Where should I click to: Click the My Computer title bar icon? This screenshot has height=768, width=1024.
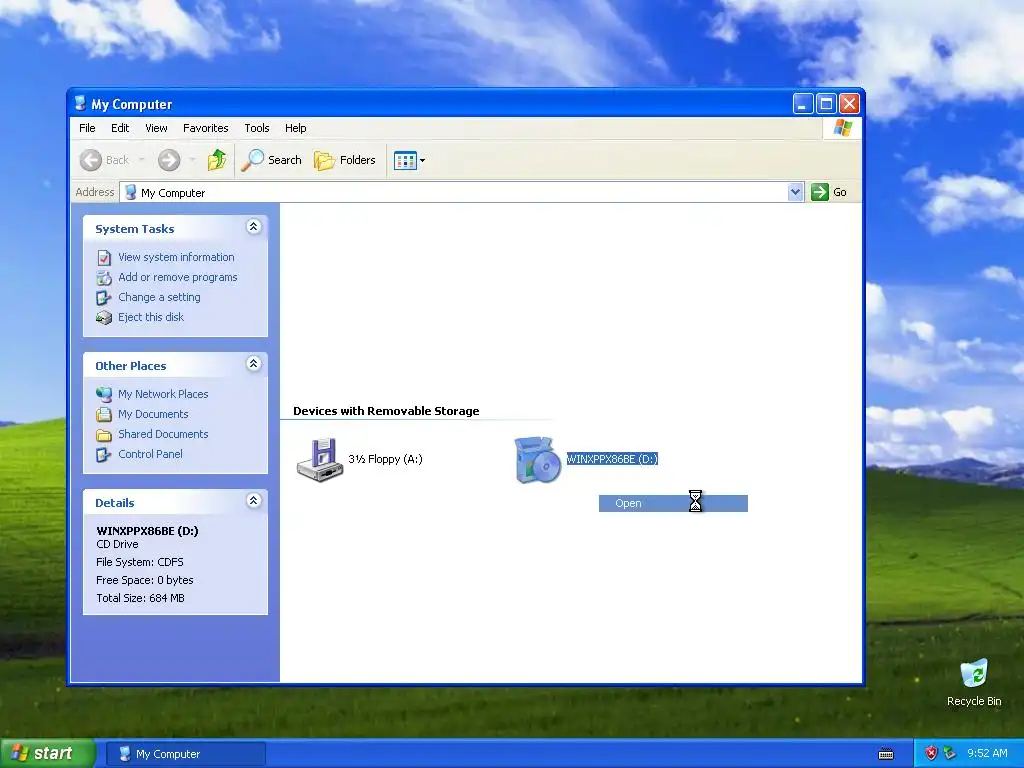[80, 103]
